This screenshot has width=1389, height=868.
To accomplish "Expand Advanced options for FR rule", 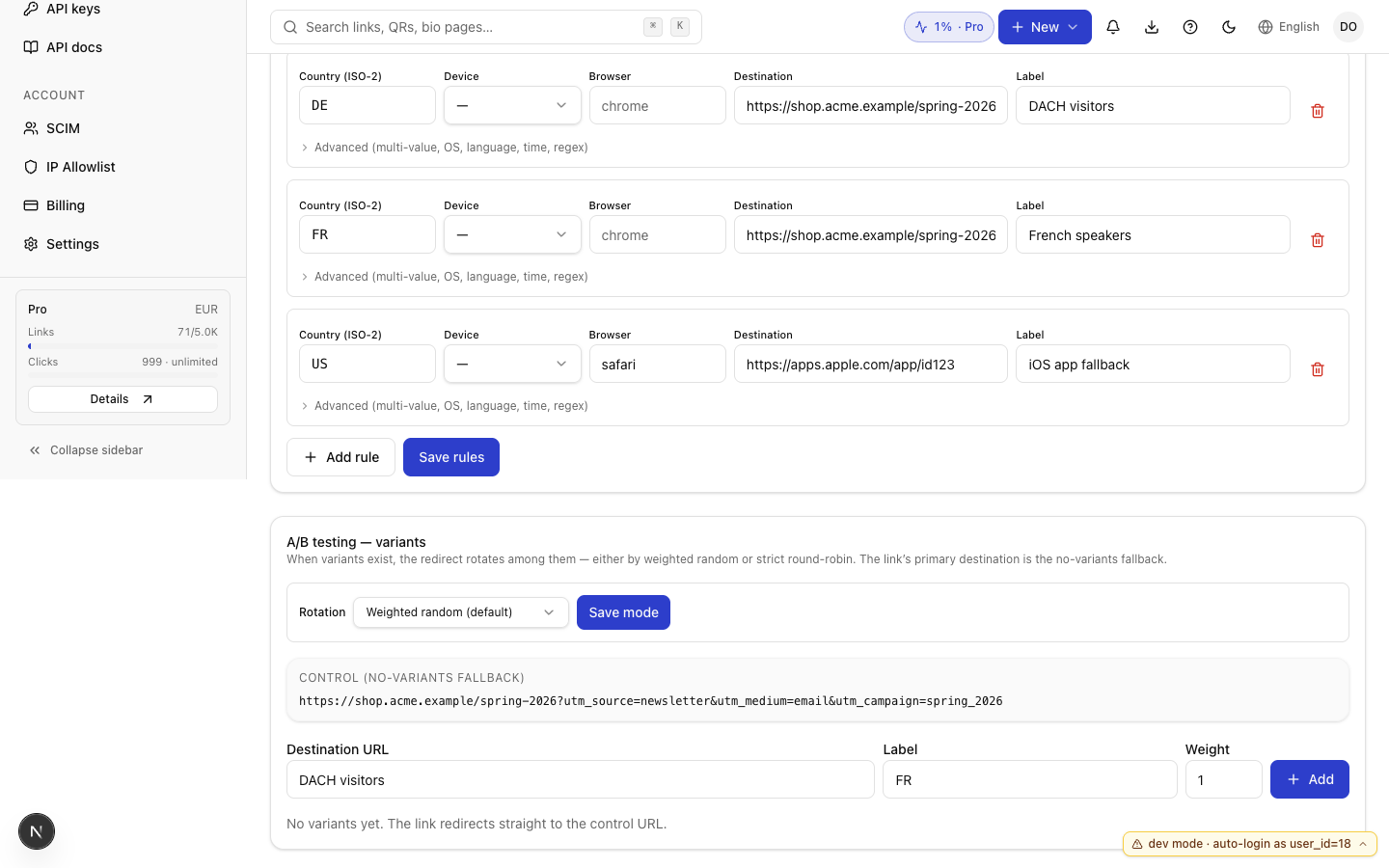I will 444,277.
